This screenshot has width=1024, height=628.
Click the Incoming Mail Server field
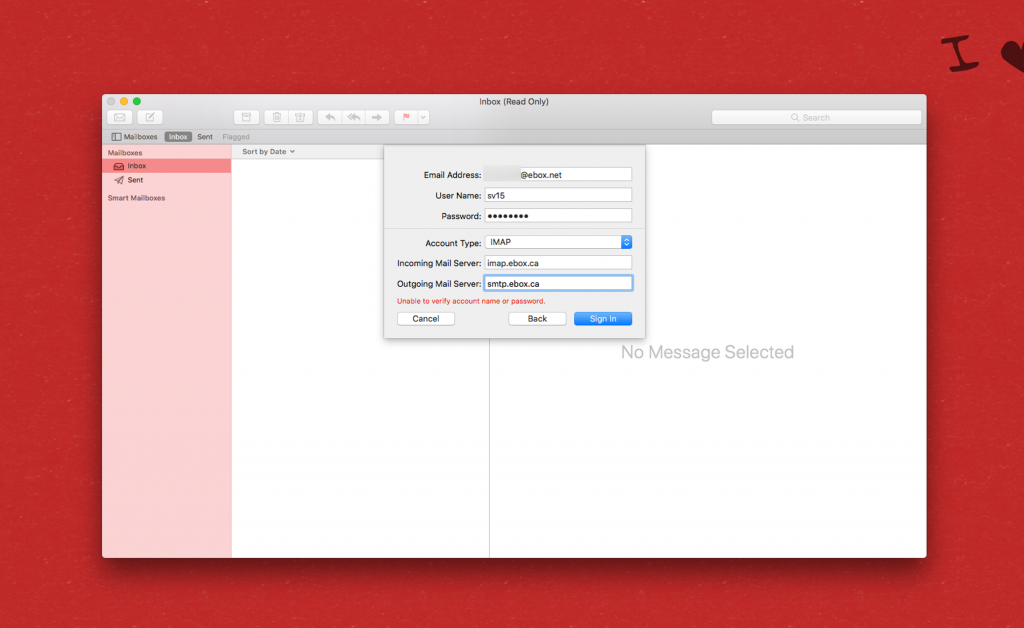[558, 263]
